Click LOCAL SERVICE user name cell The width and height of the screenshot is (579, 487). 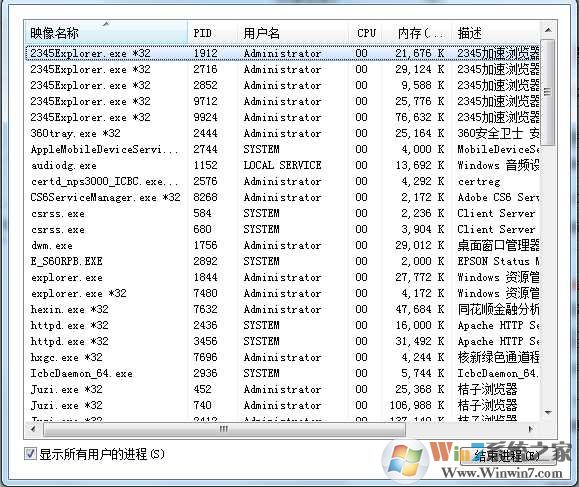click(x=282, y=165)
